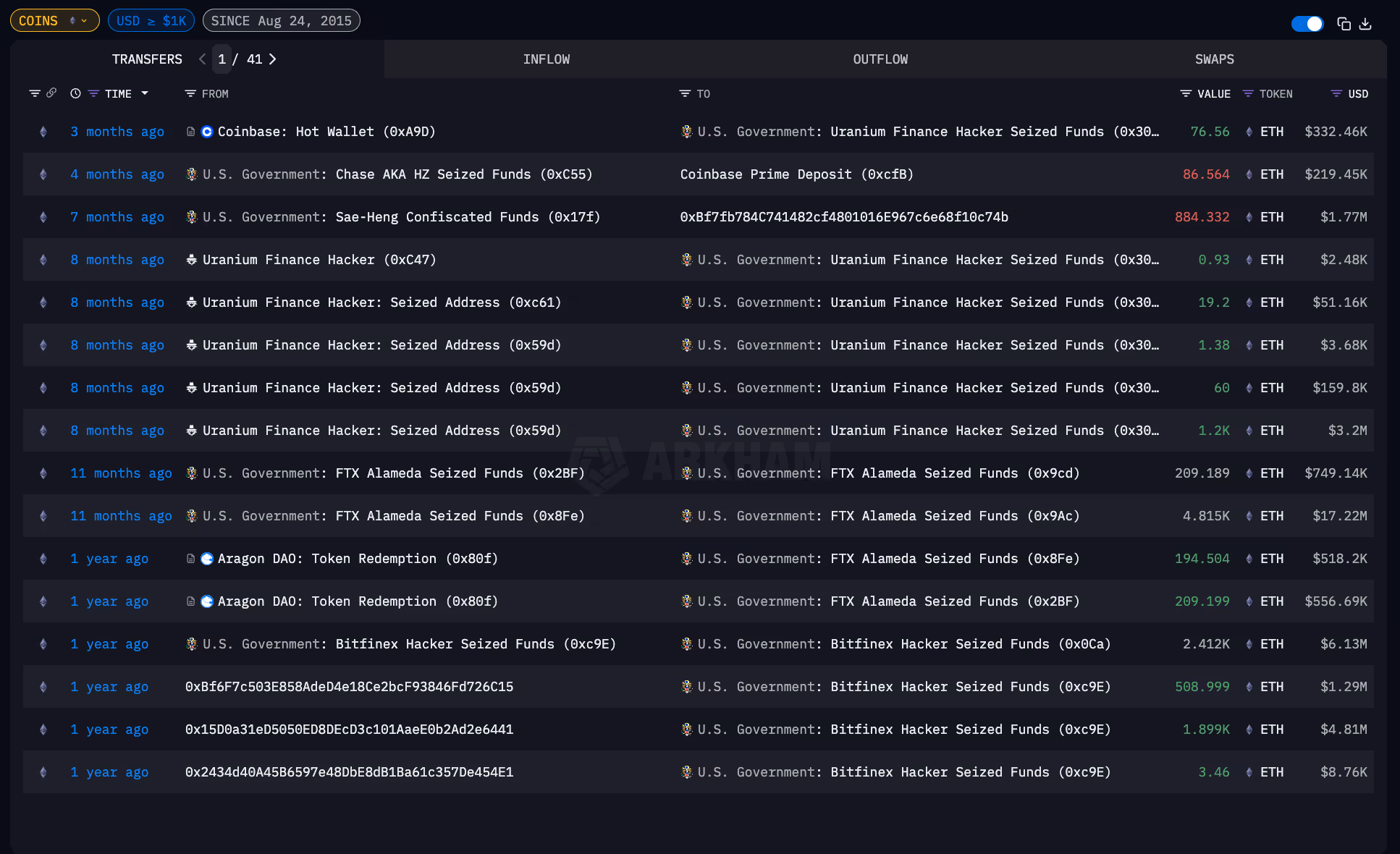1400x854 pixels.
Task: Click the USD column filter icon
Action: coord(1336,93)
